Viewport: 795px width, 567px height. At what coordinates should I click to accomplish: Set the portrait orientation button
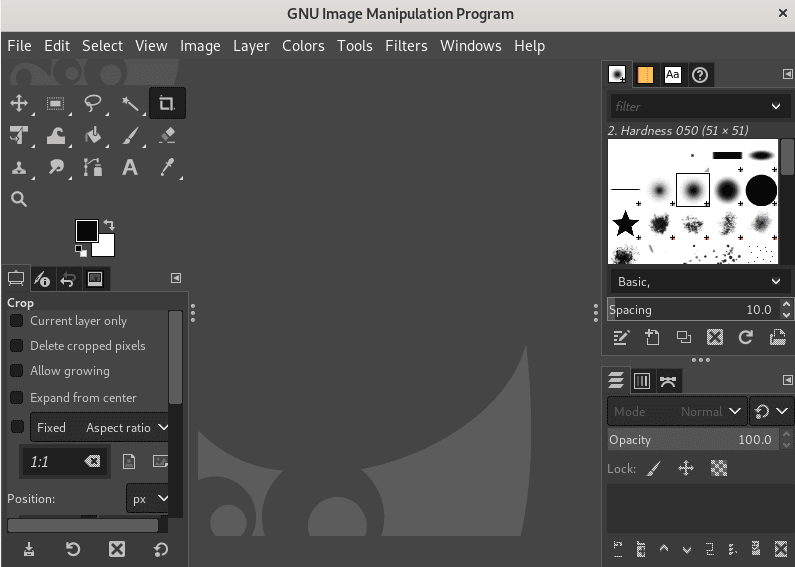[x=129, y=461]
